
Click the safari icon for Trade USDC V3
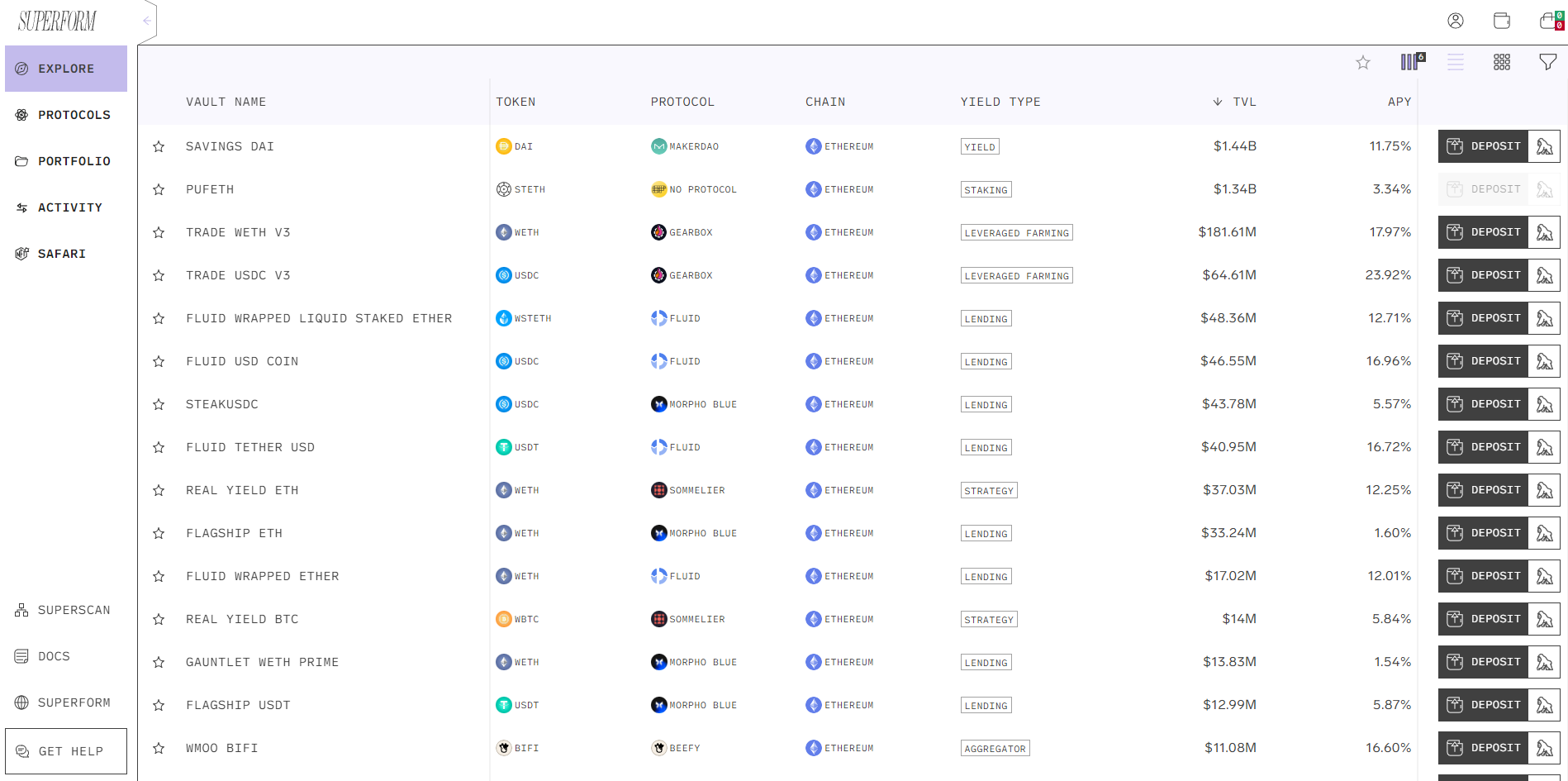tap(1544, 275)
